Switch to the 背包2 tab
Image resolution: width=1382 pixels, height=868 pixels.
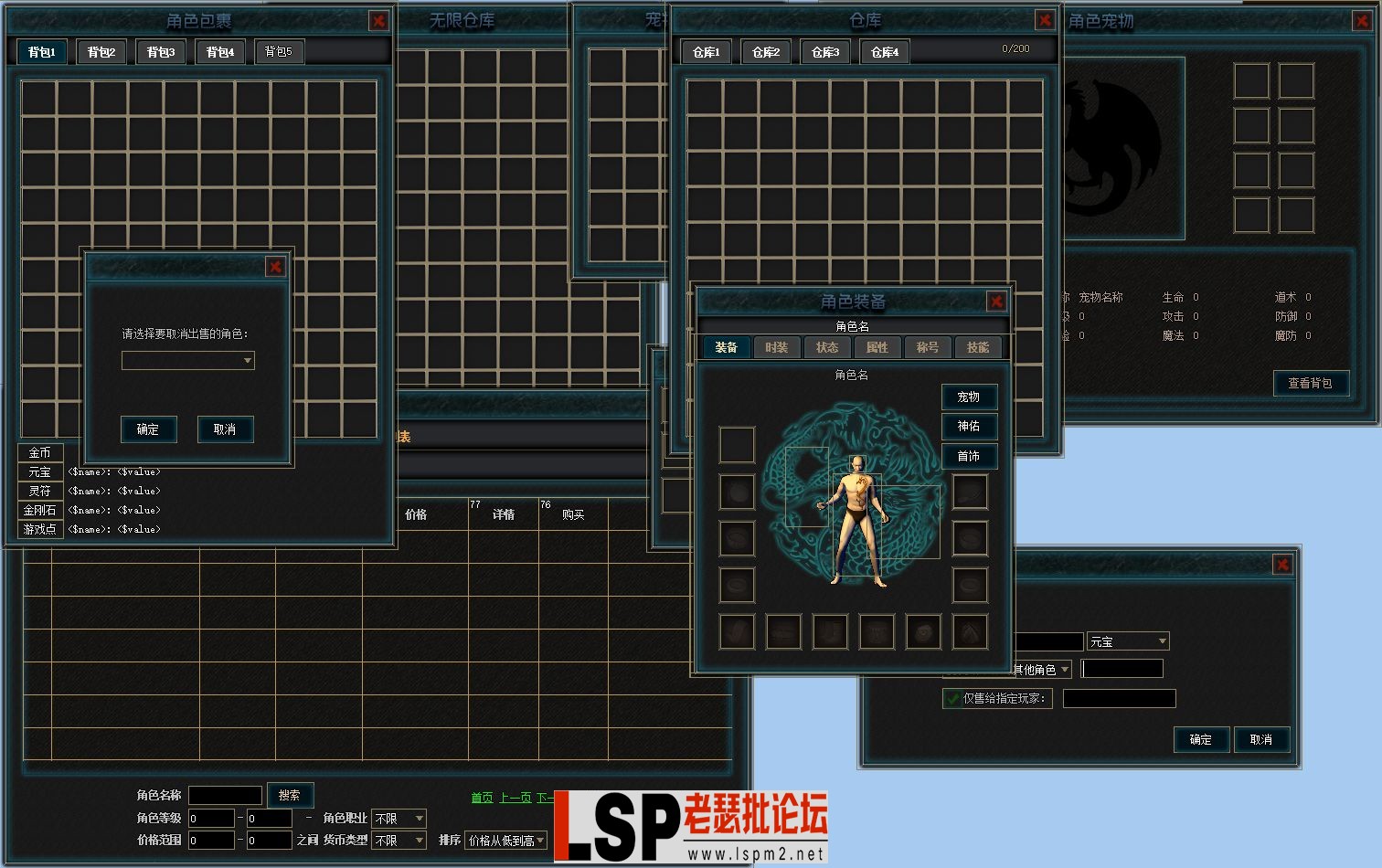click(x=101, y=52)
